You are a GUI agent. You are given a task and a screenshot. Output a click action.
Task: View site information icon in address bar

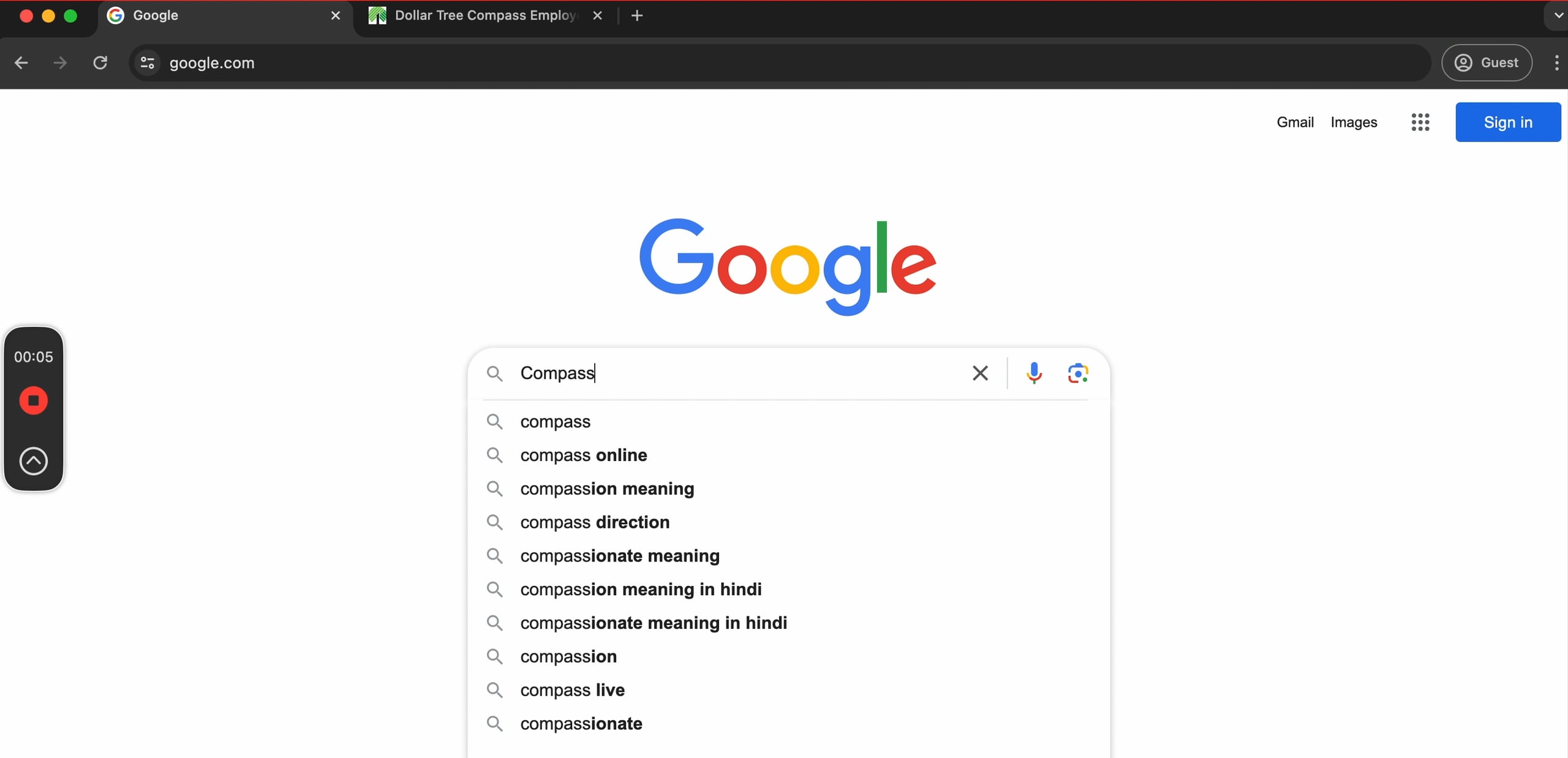click(148, 62)
